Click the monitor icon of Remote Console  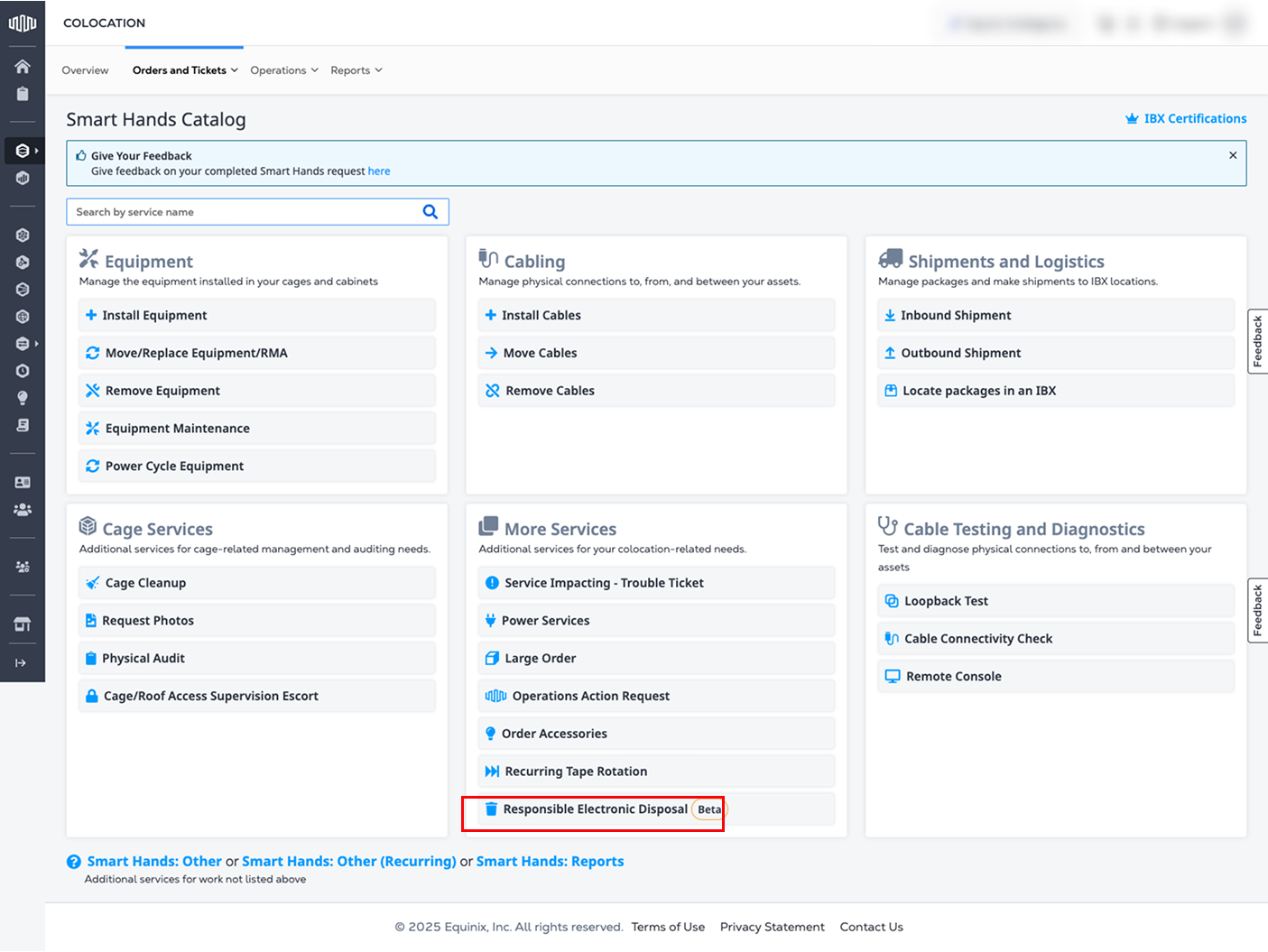click(893, 676)
